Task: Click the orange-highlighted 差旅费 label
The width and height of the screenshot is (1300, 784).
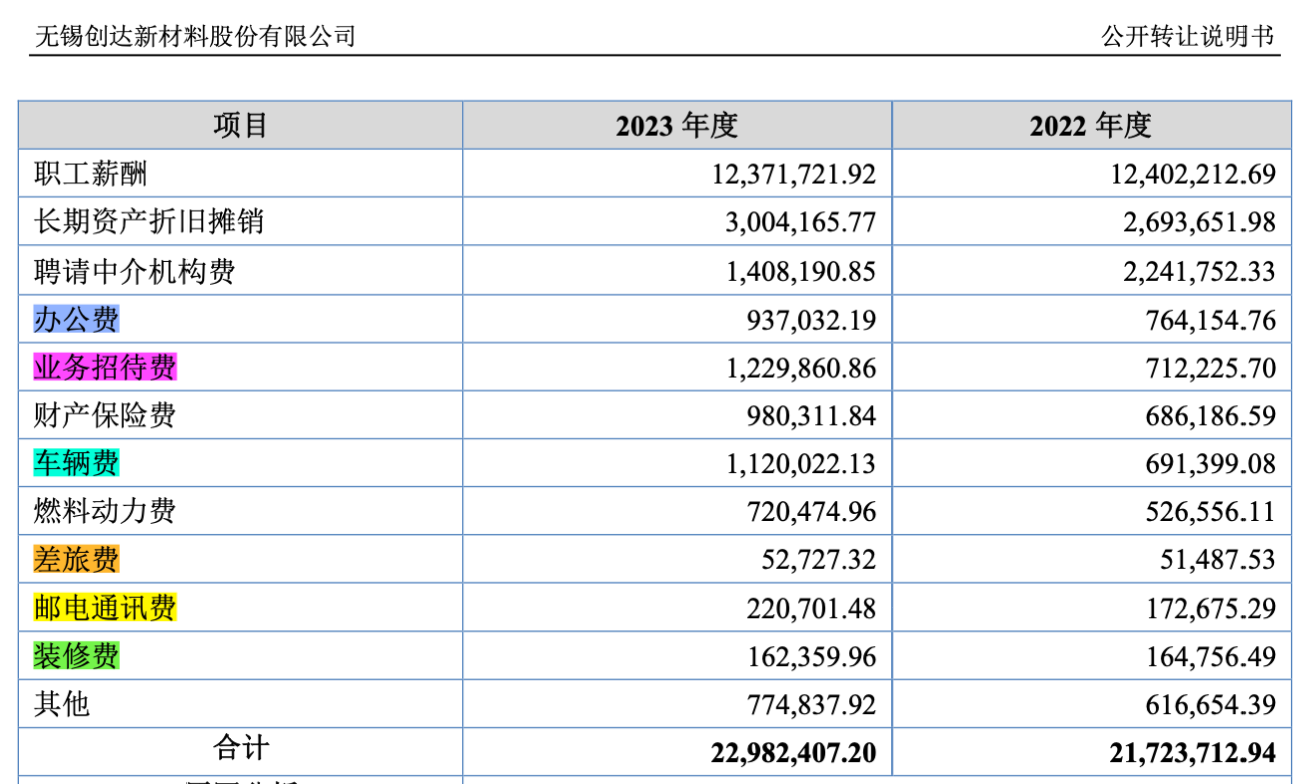Action: point(76,560)
